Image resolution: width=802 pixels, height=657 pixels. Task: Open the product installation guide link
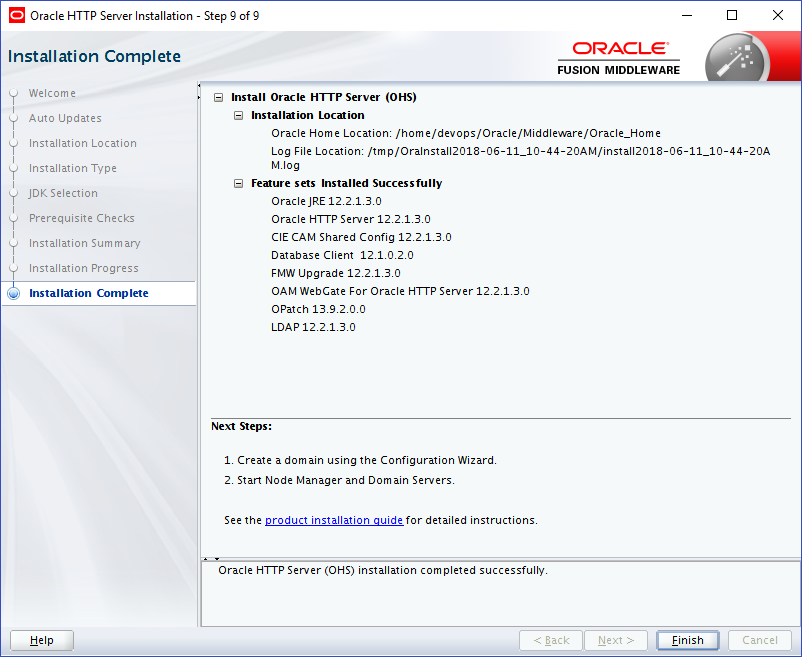point(334,520)
